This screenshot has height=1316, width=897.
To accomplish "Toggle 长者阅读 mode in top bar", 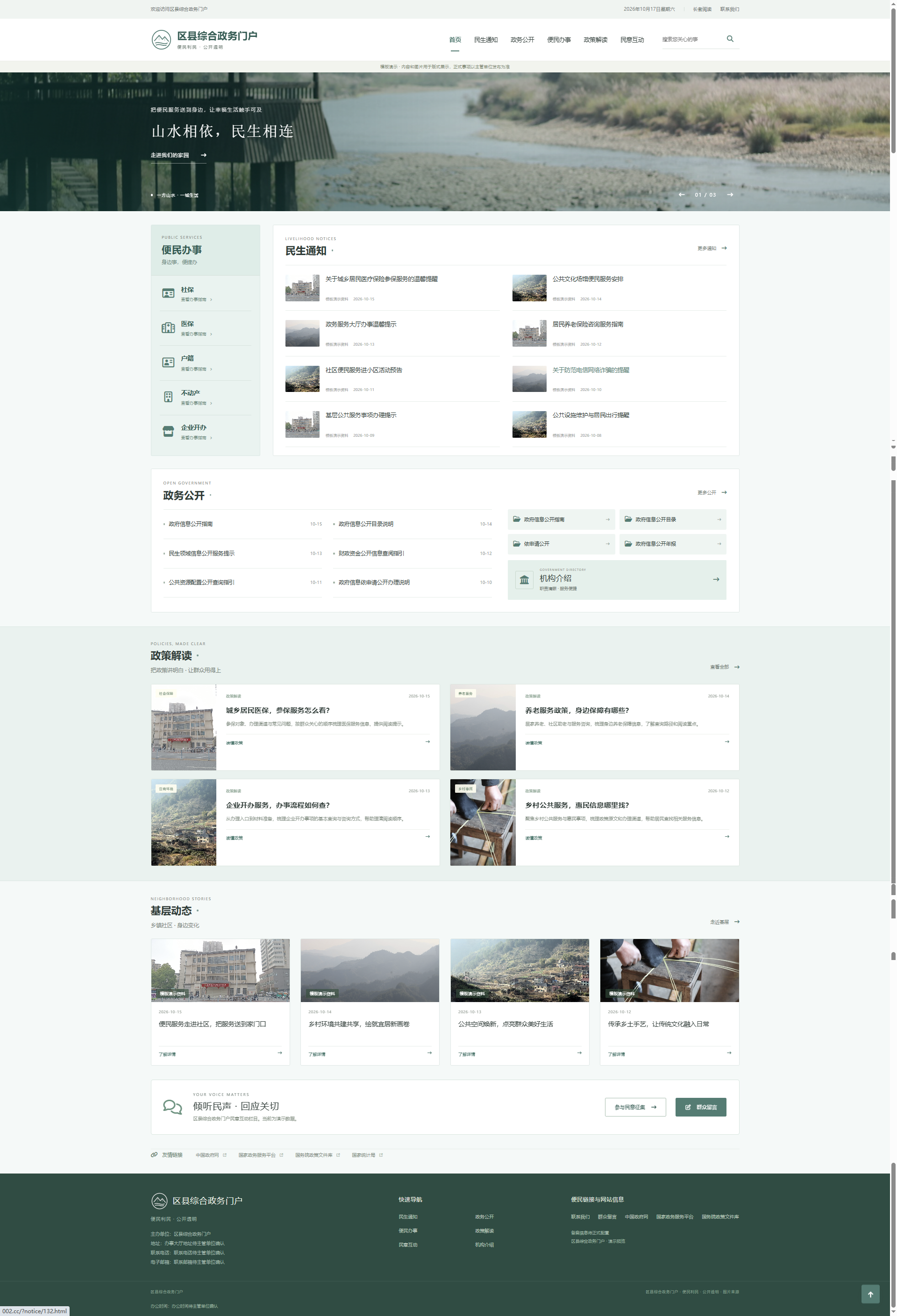I will (702, 9).
